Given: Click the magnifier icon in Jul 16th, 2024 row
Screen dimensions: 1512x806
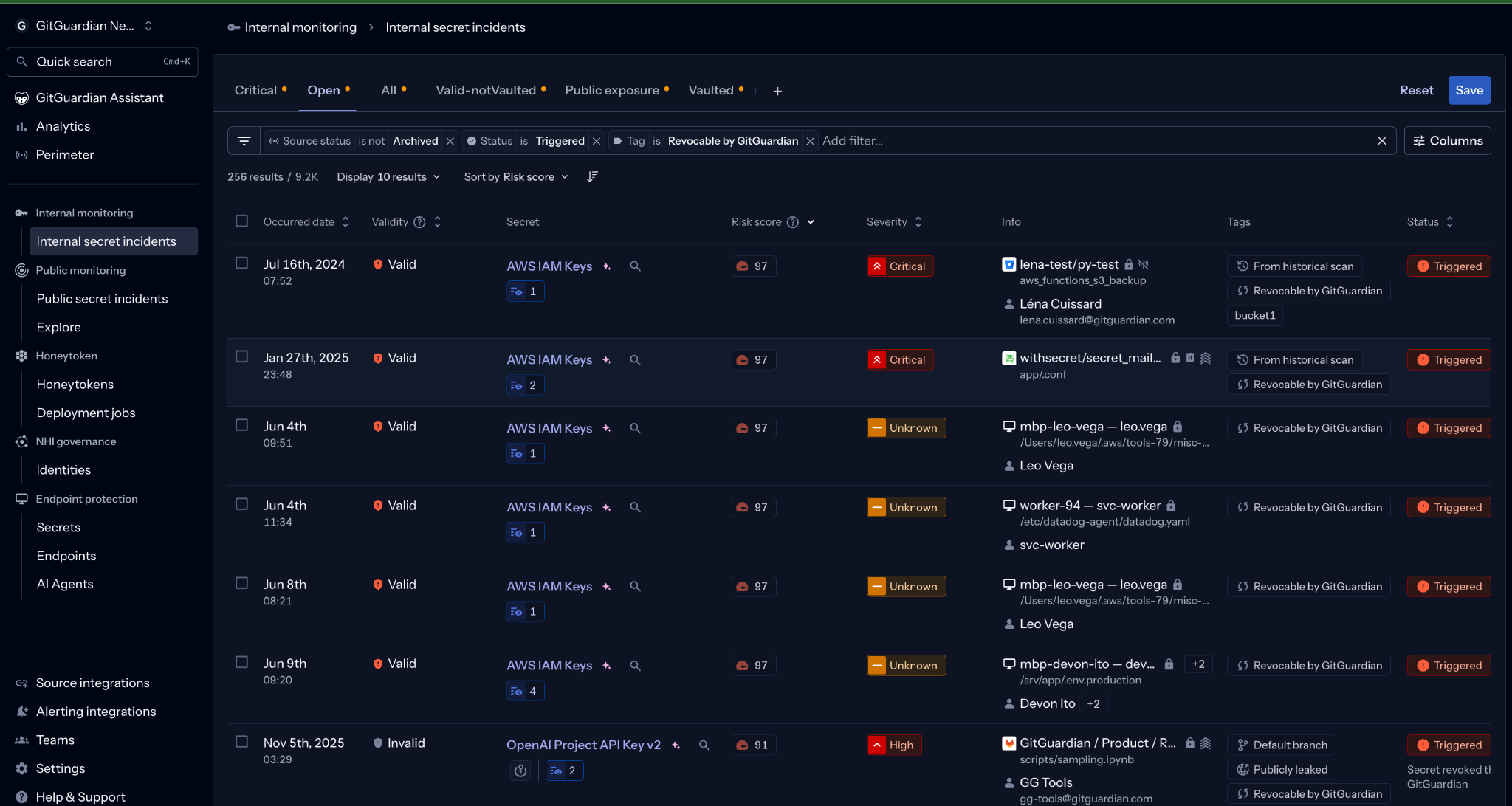Looking at the screenshot, I should (x=635, y=266).
